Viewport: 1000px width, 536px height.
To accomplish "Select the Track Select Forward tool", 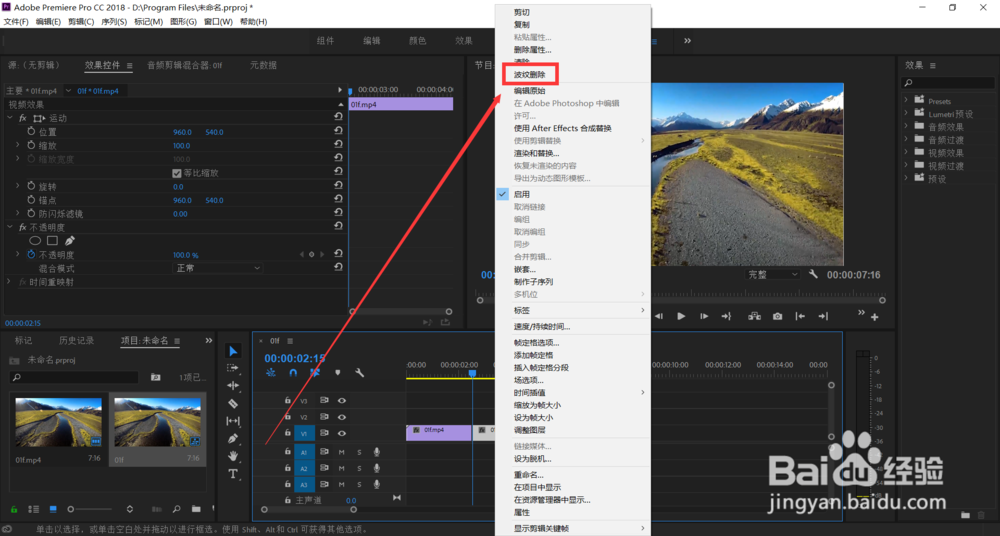I will point(233,368).
